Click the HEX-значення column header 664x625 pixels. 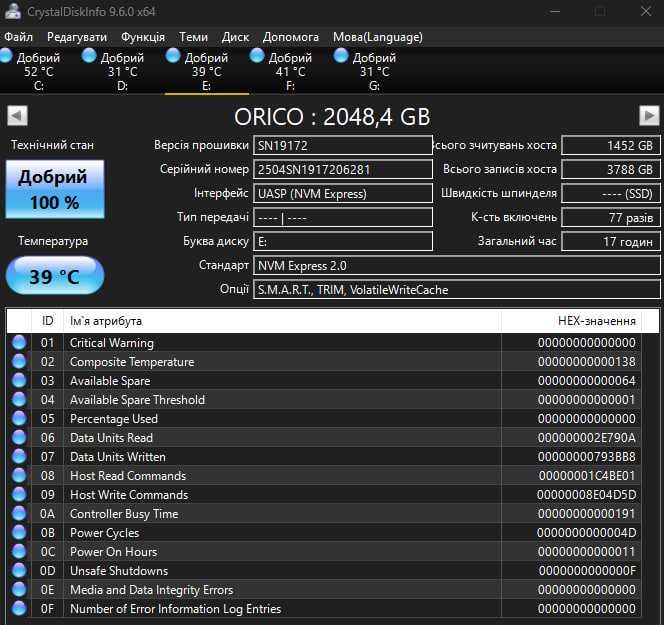point(572,321)
